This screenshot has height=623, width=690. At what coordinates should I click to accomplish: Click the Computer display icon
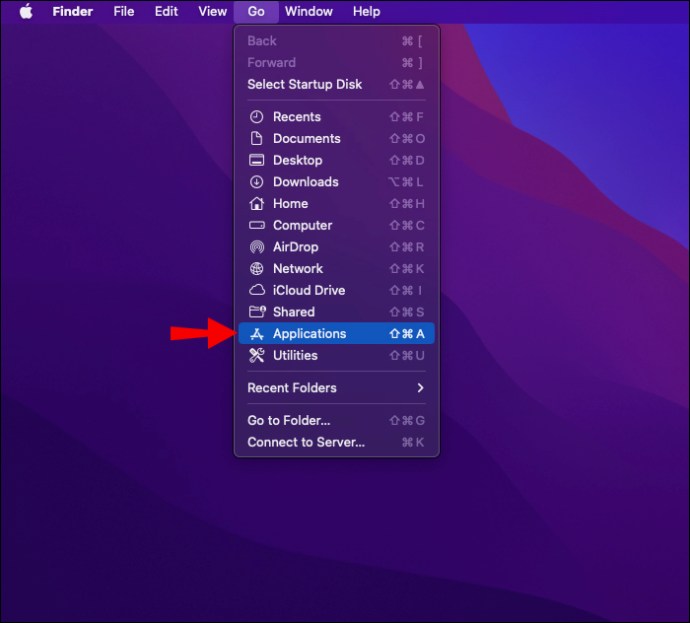pyautogui.click(x=257, y=225)
